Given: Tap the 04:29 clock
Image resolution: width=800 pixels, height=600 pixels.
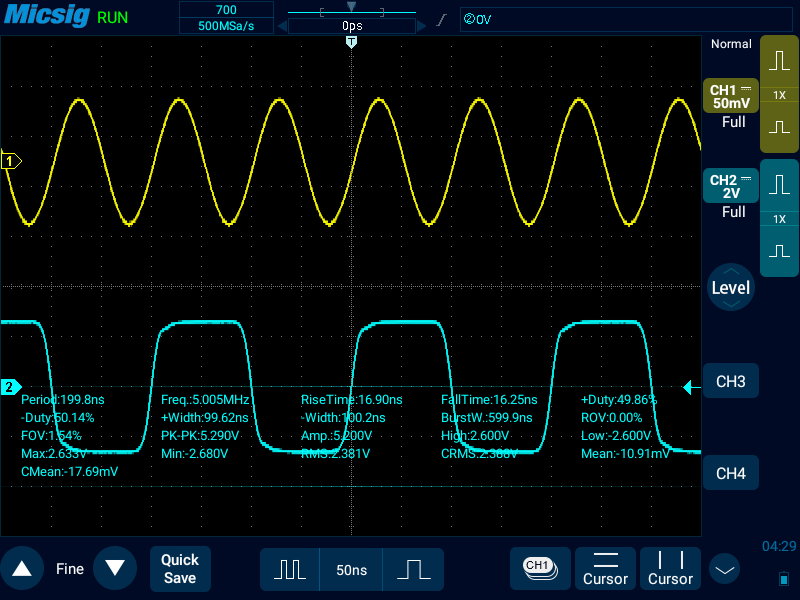Looking at the screenshot, I should tap(779, 546).
